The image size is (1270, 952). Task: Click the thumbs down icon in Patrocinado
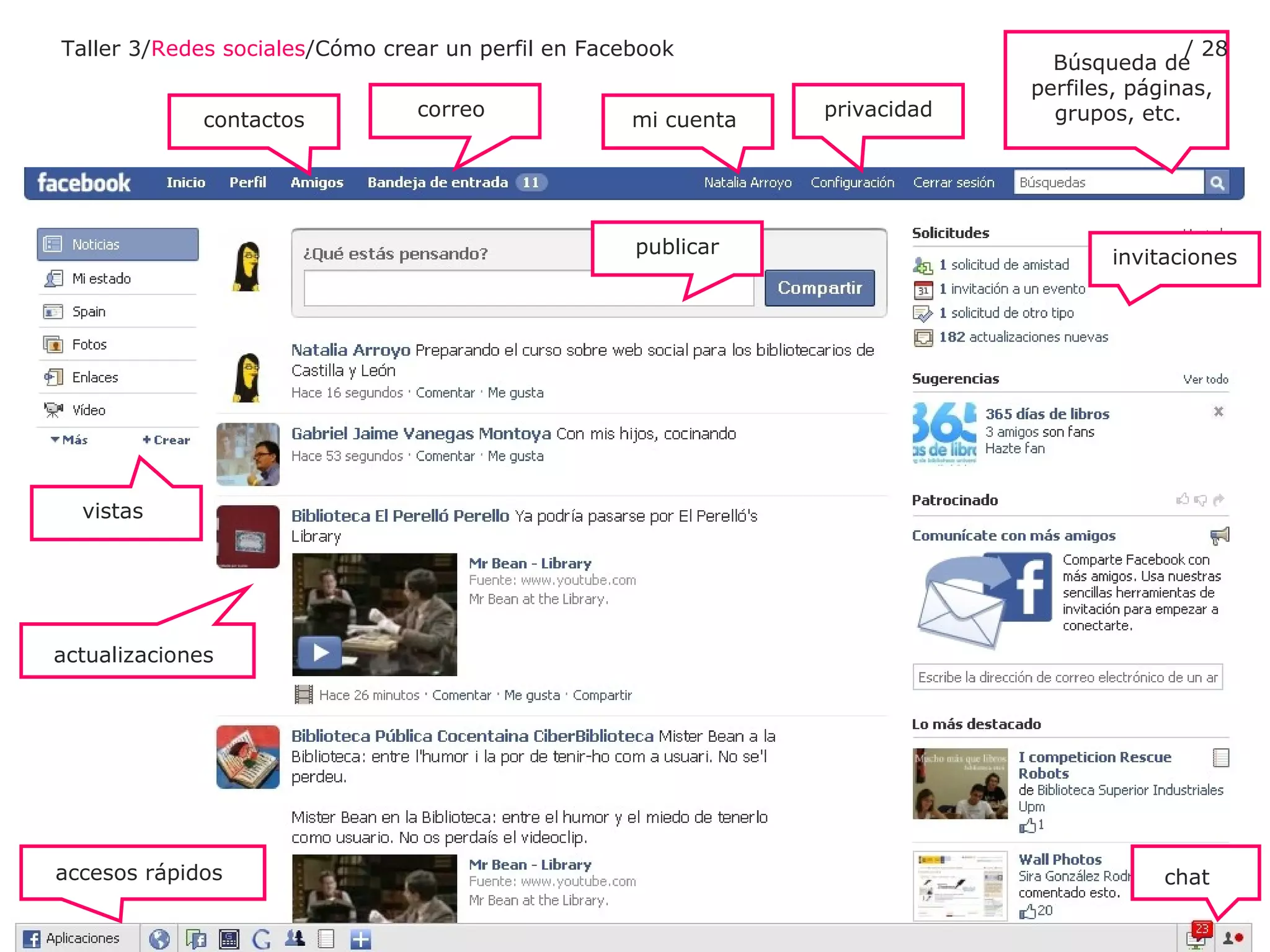(x=1201, y=500)
